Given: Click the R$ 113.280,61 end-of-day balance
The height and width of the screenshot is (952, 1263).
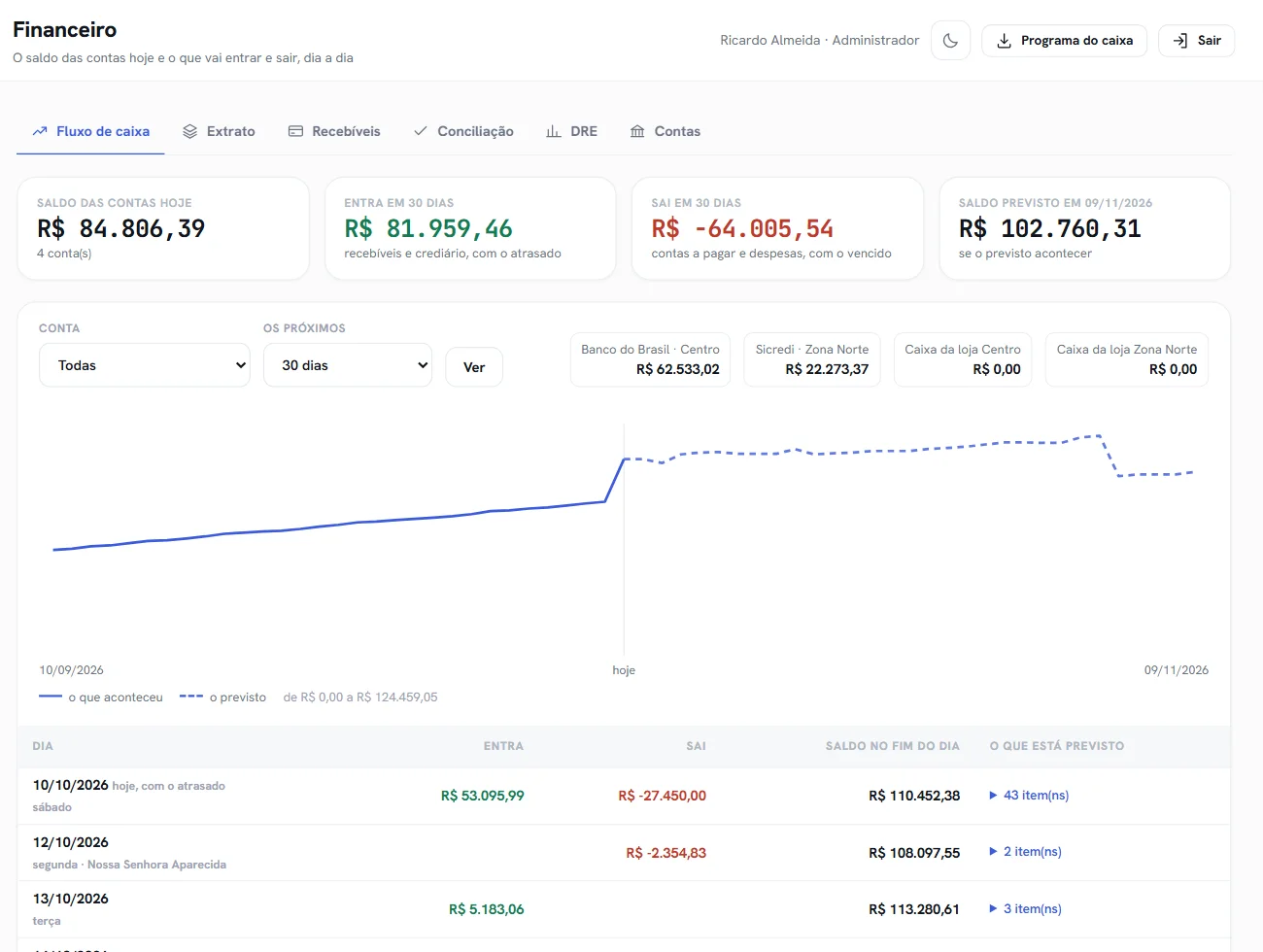Looking at the screenshot, I should coord(914,909).
